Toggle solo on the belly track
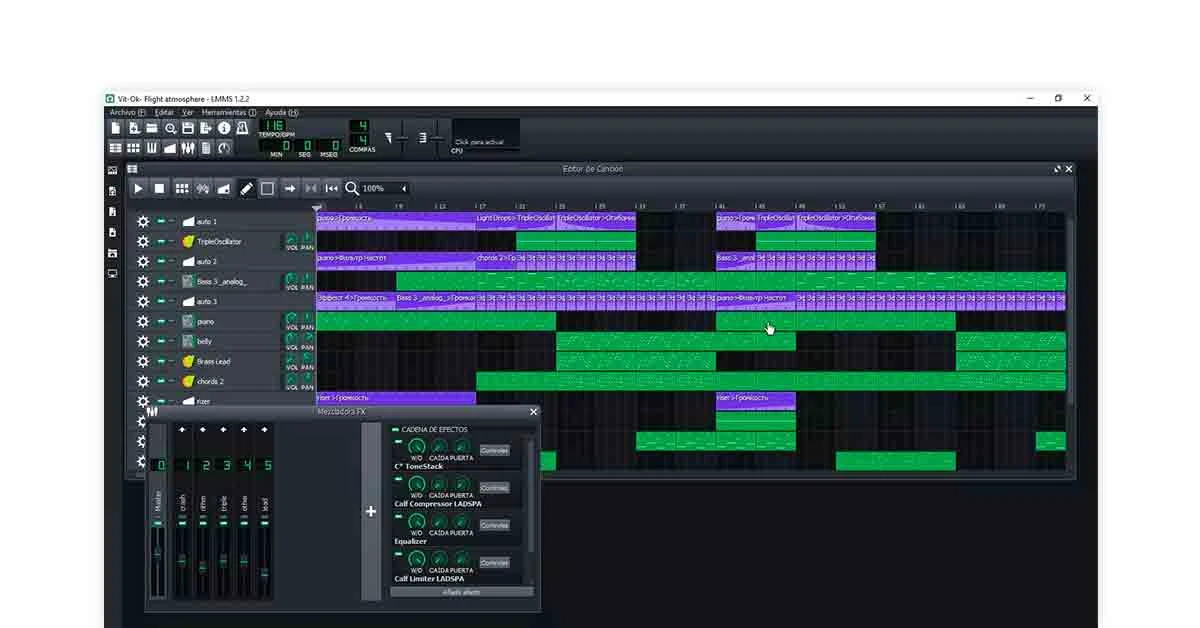The height and width of the screenshot is (628, 1200). click(x=172, y=340)
